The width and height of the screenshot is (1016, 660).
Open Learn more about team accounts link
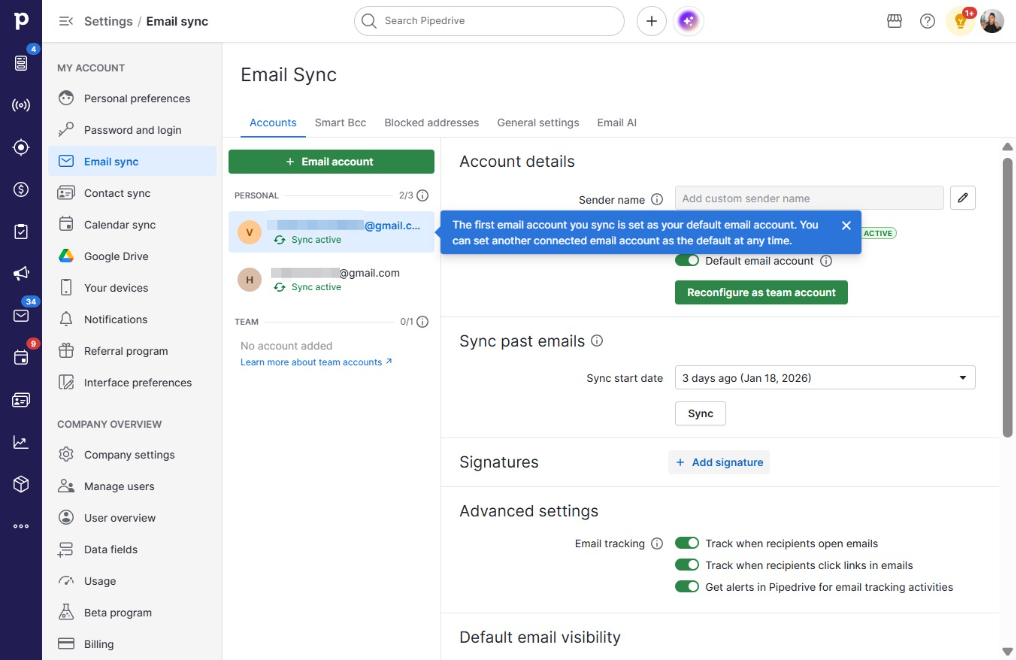coord(316,362)
